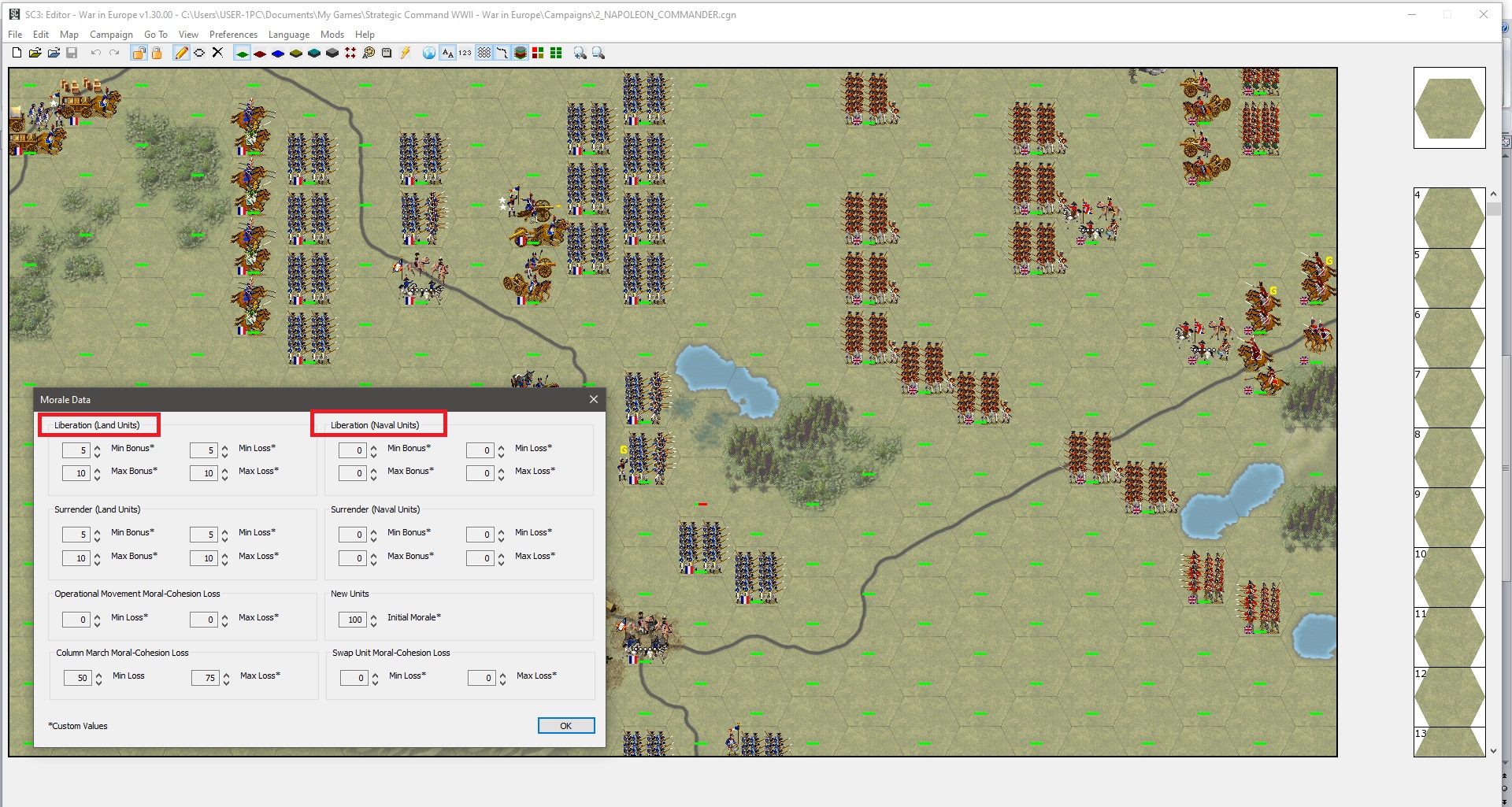Image resolution: width=1512 pixels, height=807 pixels.
Task: Open the Preferences menu
Action: (233, 35)
